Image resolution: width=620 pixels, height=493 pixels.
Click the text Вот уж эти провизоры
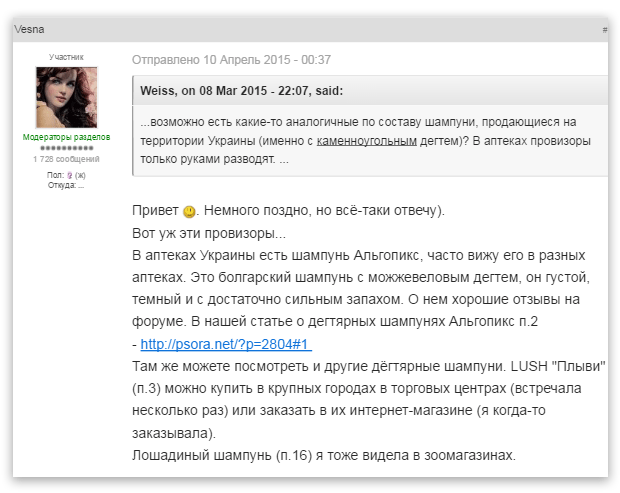(x=208, y=234)
